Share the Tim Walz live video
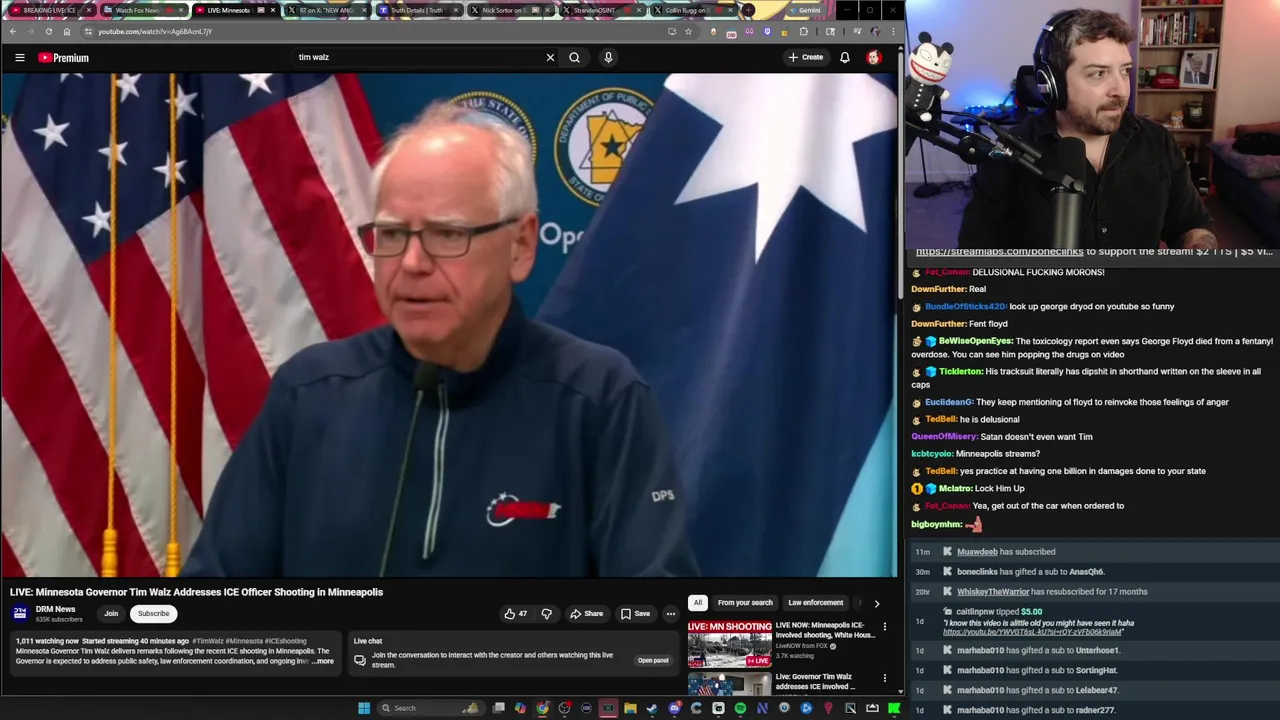 pos(587,614)
